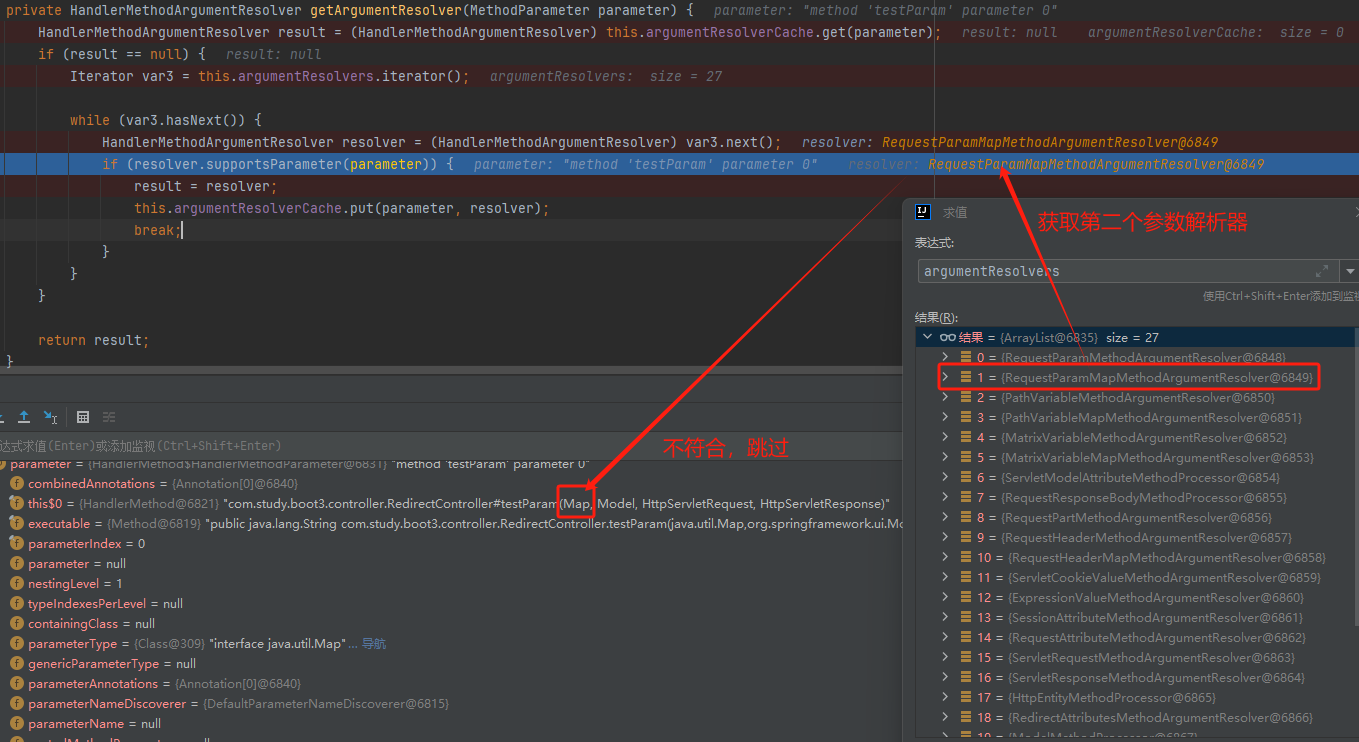Expand item 7 RequestResponseBodyMethodProcessor

click(945, 498)
